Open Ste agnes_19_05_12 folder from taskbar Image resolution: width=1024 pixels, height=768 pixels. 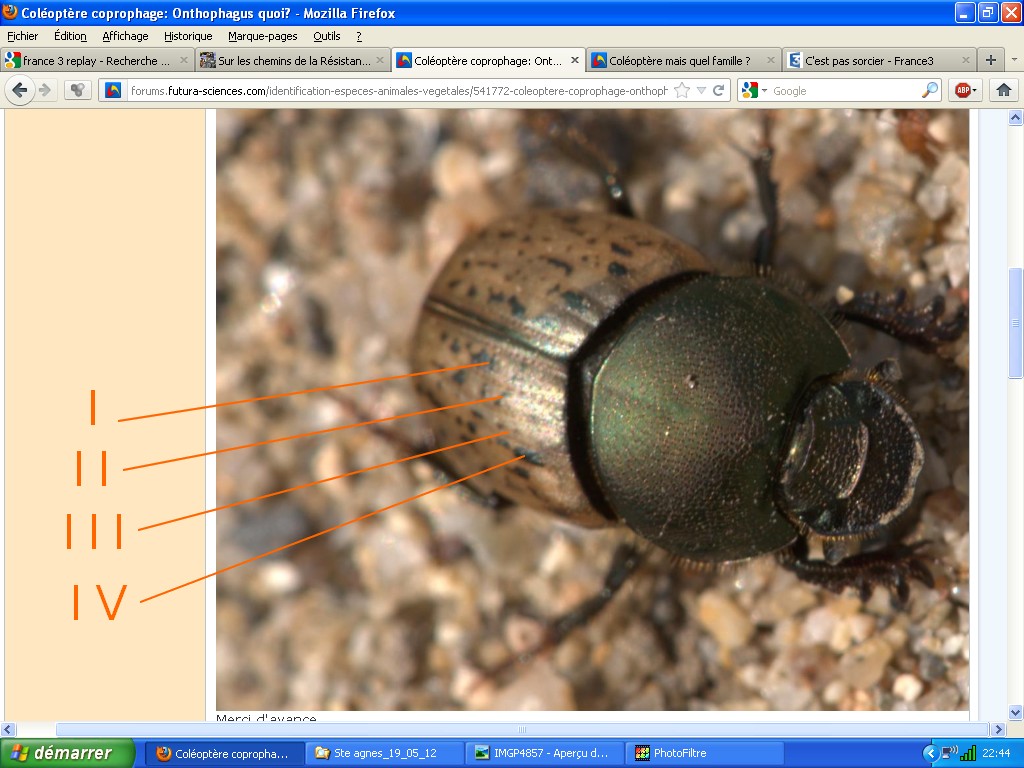[385, 753]
